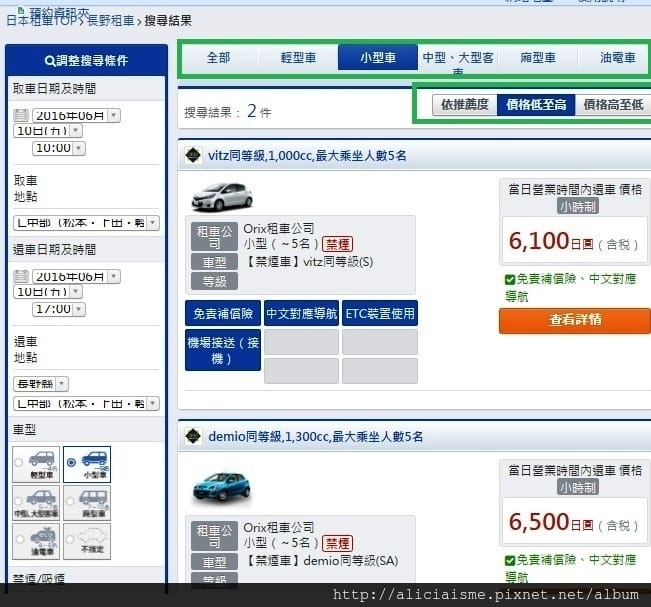Switch to the 中型、大型客車 tab
The width and height of the screenshot is (651, 607).
click(458, 58)
